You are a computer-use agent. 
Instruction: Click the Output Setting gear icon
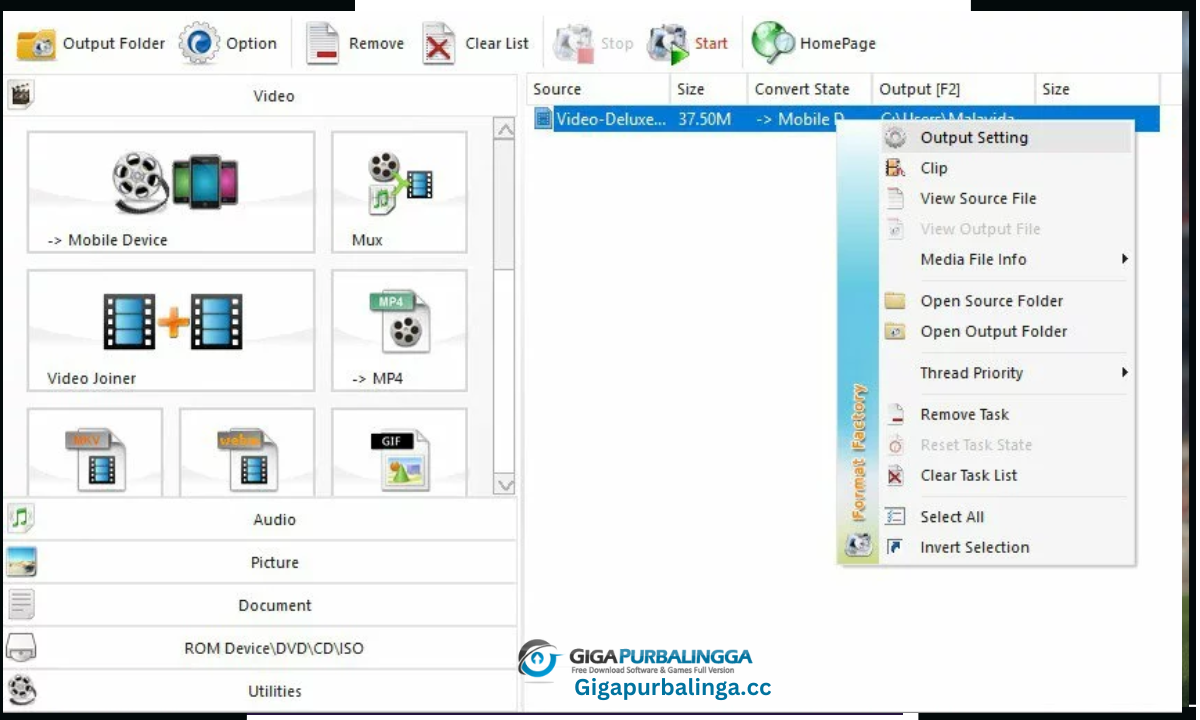coord(895,138)
